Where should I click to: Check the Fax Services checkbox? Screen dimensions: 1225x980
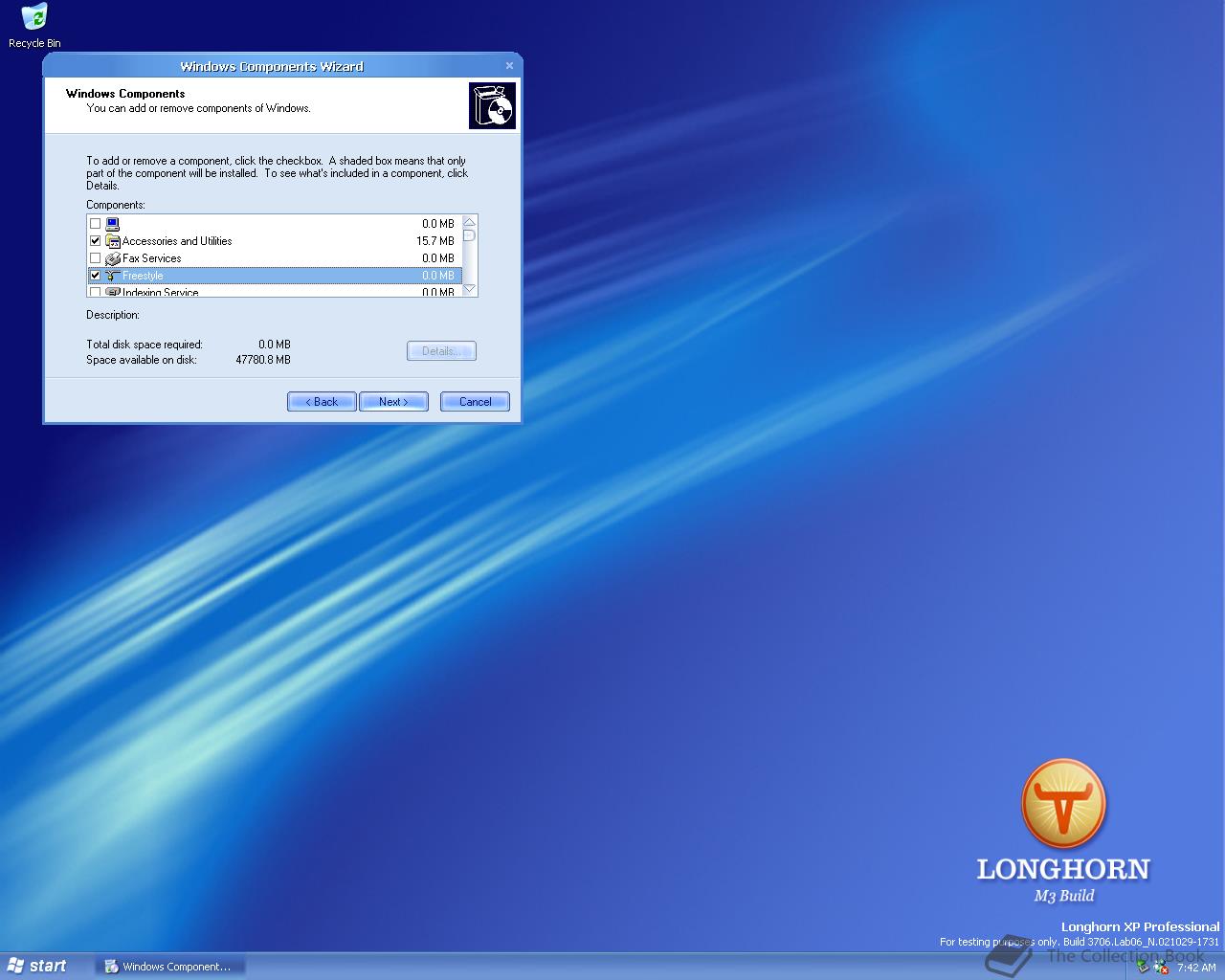[95, 258]
